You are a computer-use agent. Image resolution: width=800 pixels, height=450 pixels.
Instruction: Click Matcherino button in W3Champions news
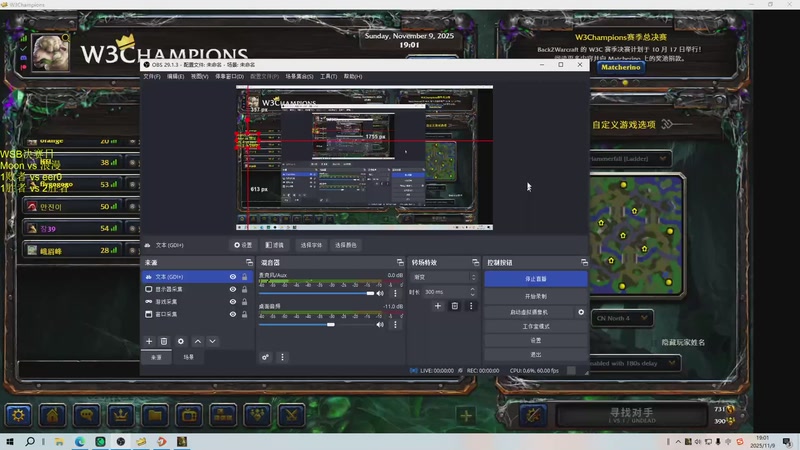click(x=620, y=67)
